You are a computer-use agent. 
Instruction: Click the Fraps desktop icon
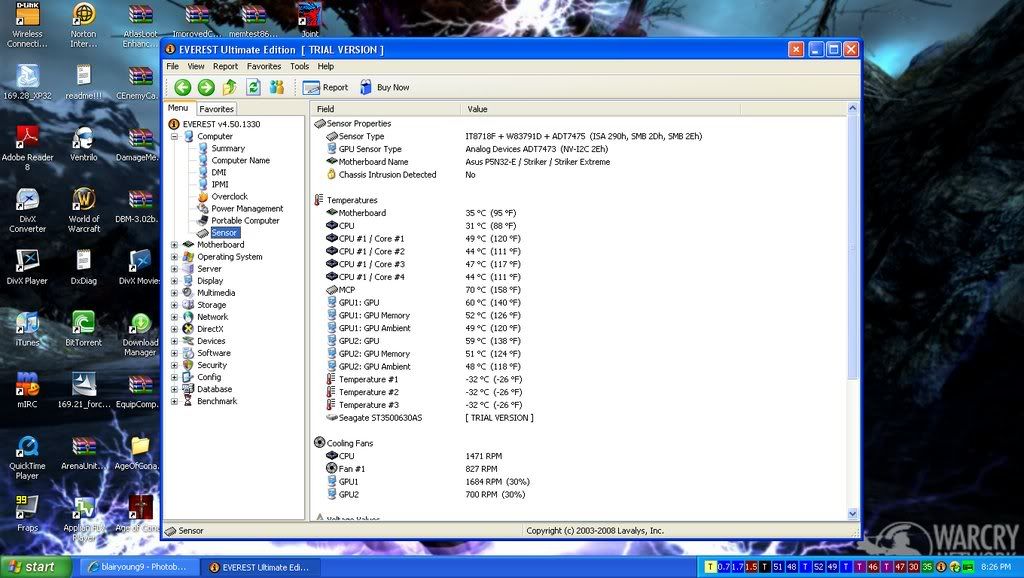[27, 515]
